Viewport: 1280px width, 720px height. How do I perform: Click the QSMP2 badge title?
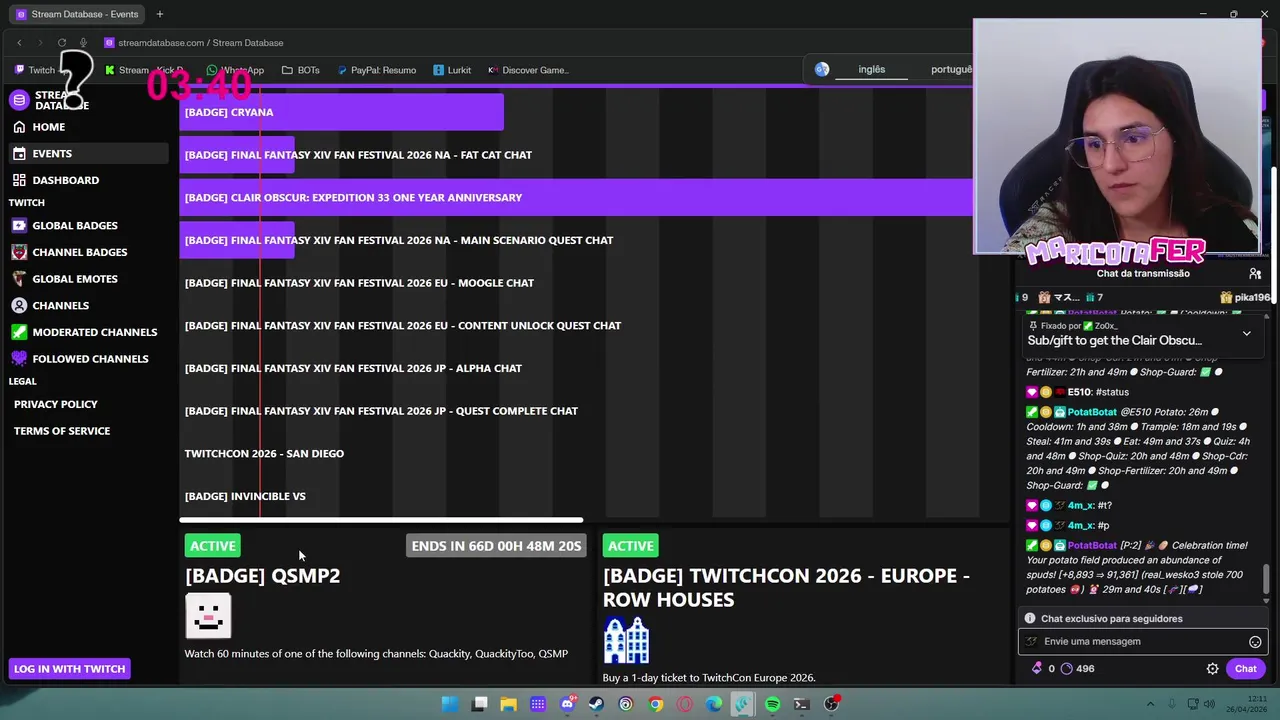pos(262,576)
